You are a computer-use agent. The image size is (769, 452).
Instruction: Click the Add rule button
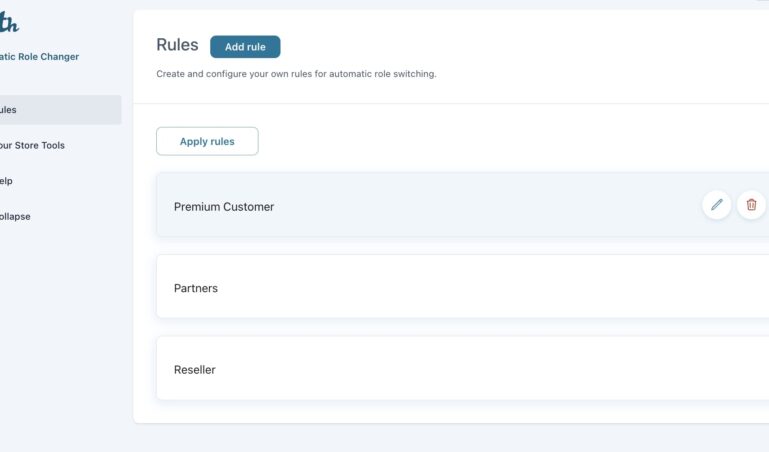pos(245,47)
